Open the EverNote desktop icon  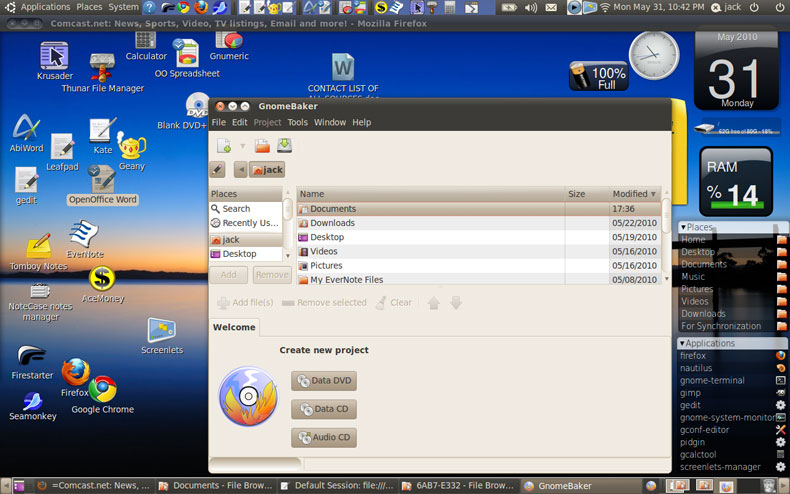coord(85,239)
